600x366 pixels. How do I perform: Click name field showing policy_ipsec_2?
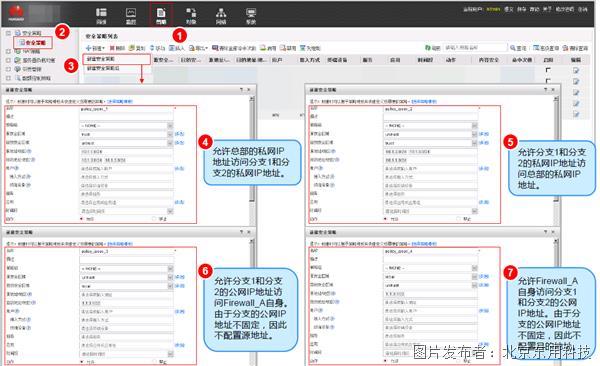point(431,109)
